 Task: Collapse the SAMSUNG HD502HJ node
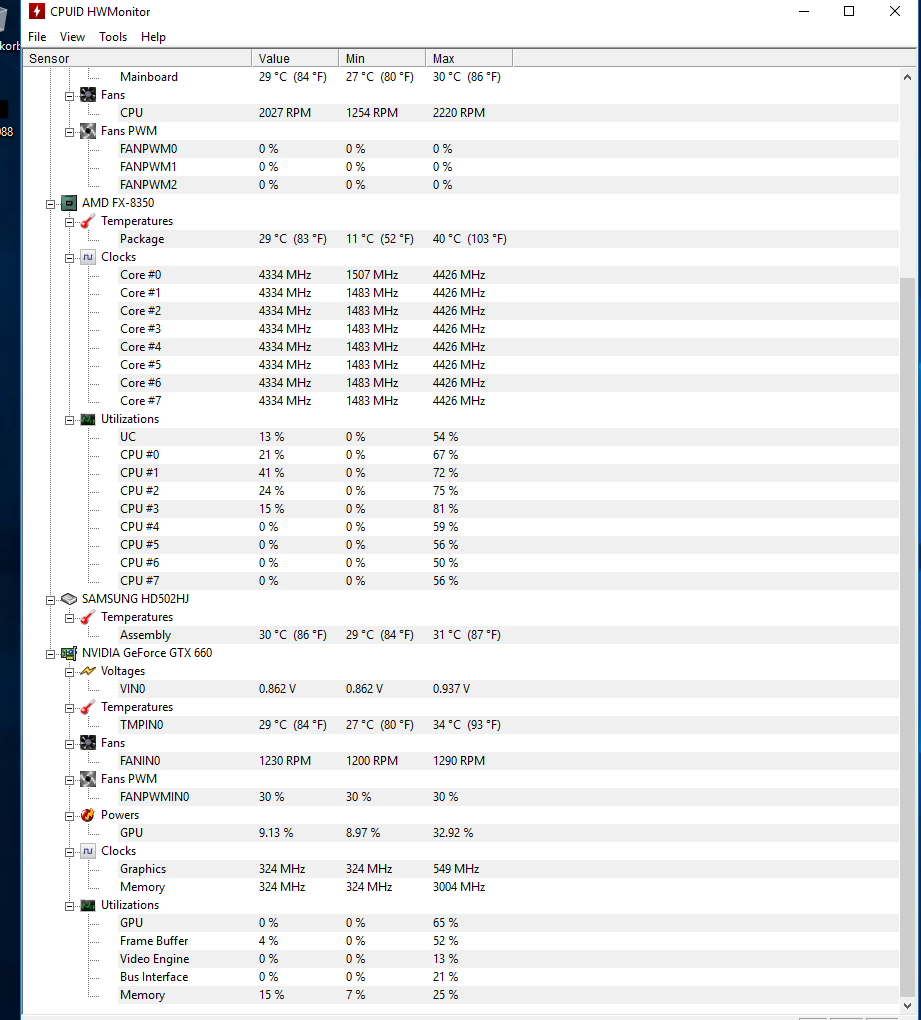(51, 600)
